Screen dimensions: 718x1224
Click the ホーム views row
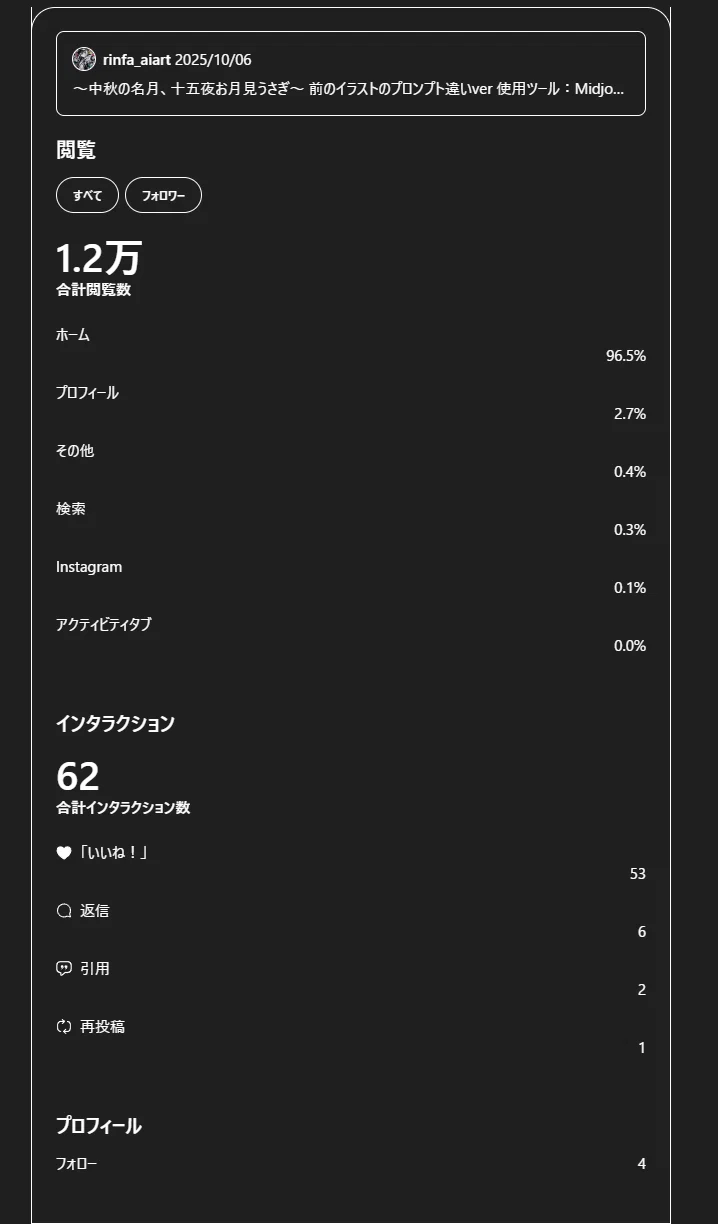pyautogui.click(x=351, y=346)
